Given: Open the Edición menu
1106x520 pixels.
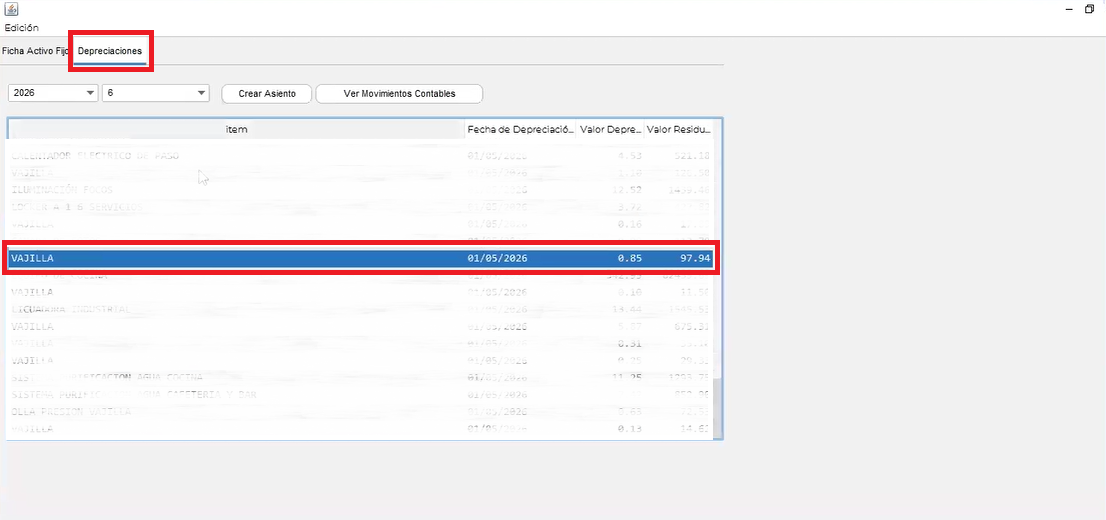Looking at the screenshot, I should (22, 28).
